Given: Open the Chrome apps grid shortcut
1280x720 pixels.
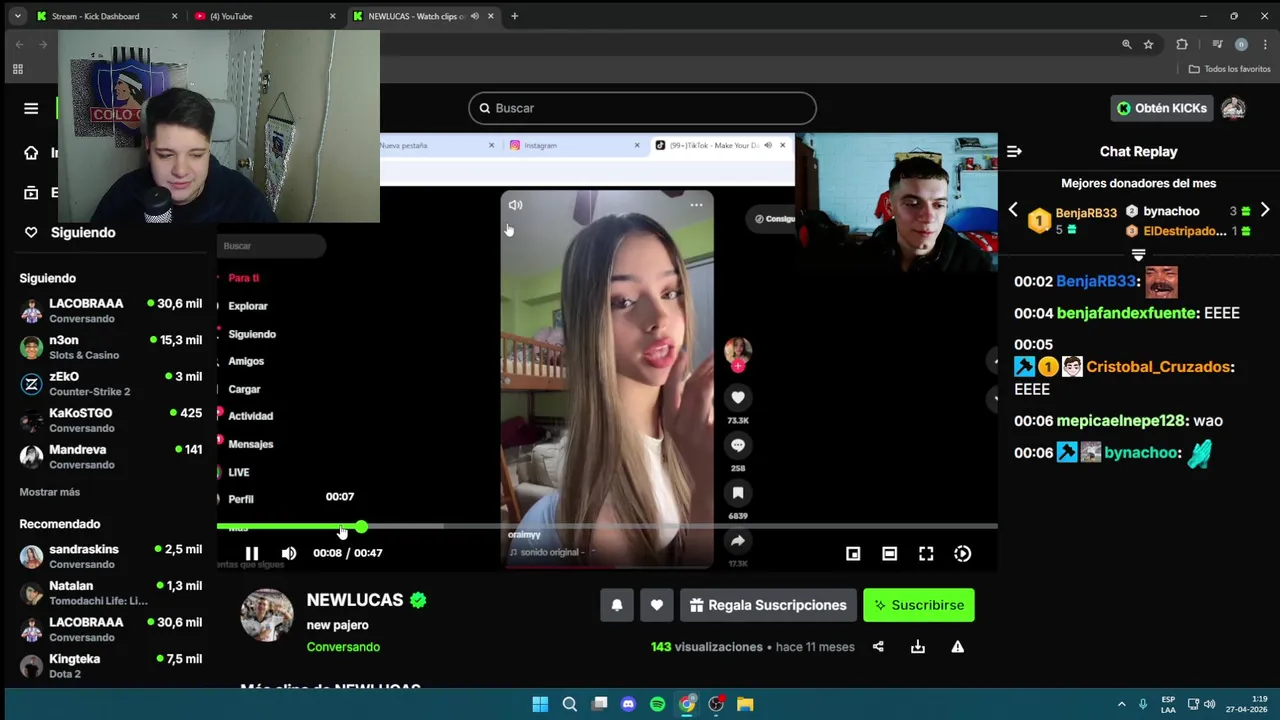Looking at the screenshot, I should [x=17, y=69].
